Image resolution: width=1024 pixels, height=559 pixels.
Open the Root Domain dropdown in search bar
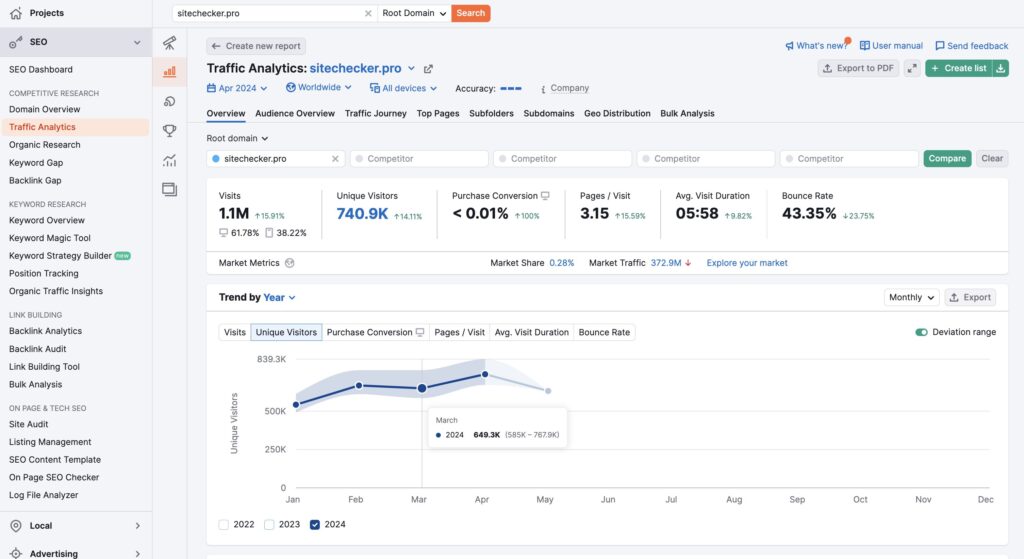pos(414,13)
